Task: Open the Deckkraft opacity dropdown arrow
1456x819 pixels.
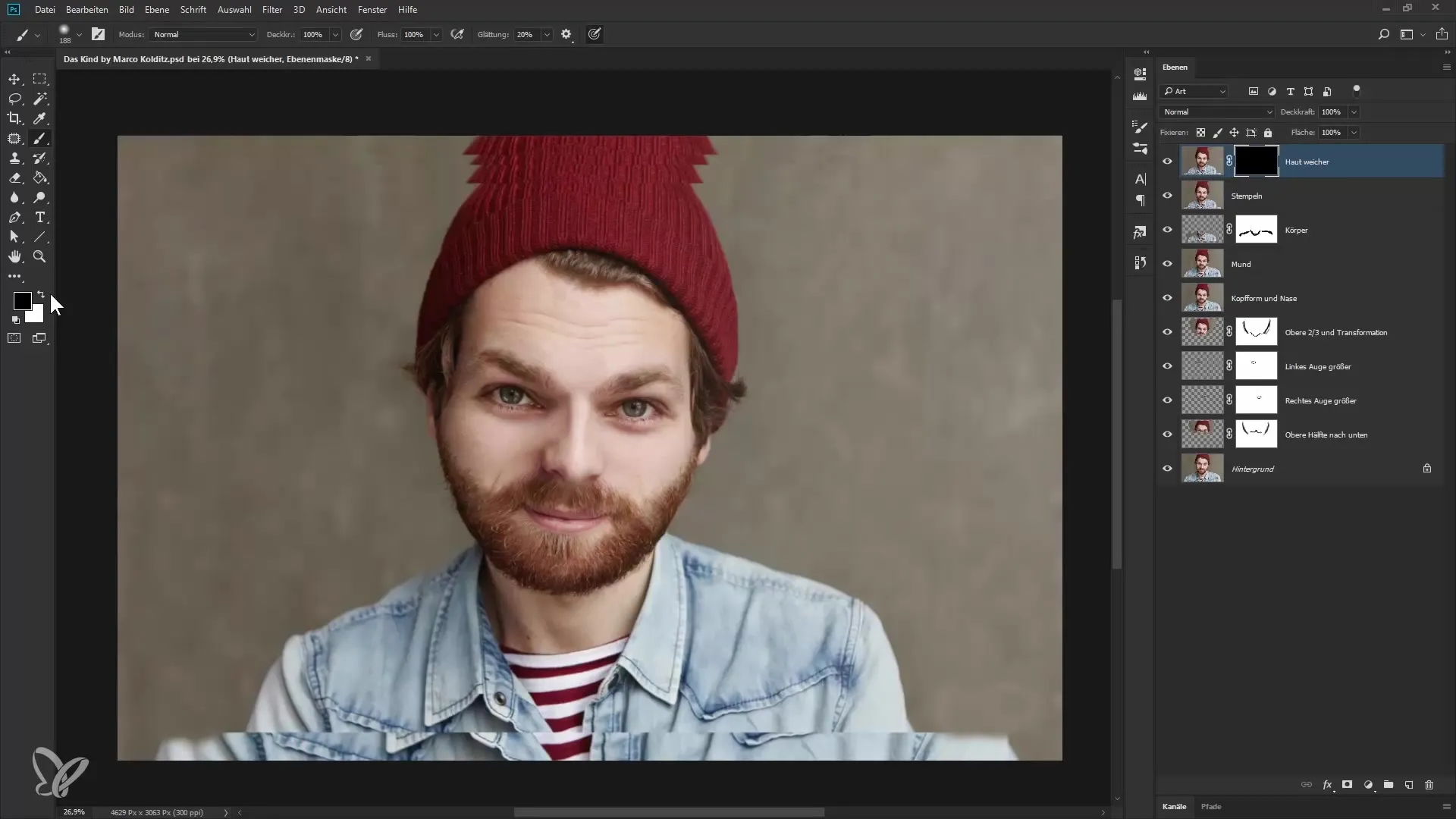Action: pyautogui.click(x=1354, y=112)
